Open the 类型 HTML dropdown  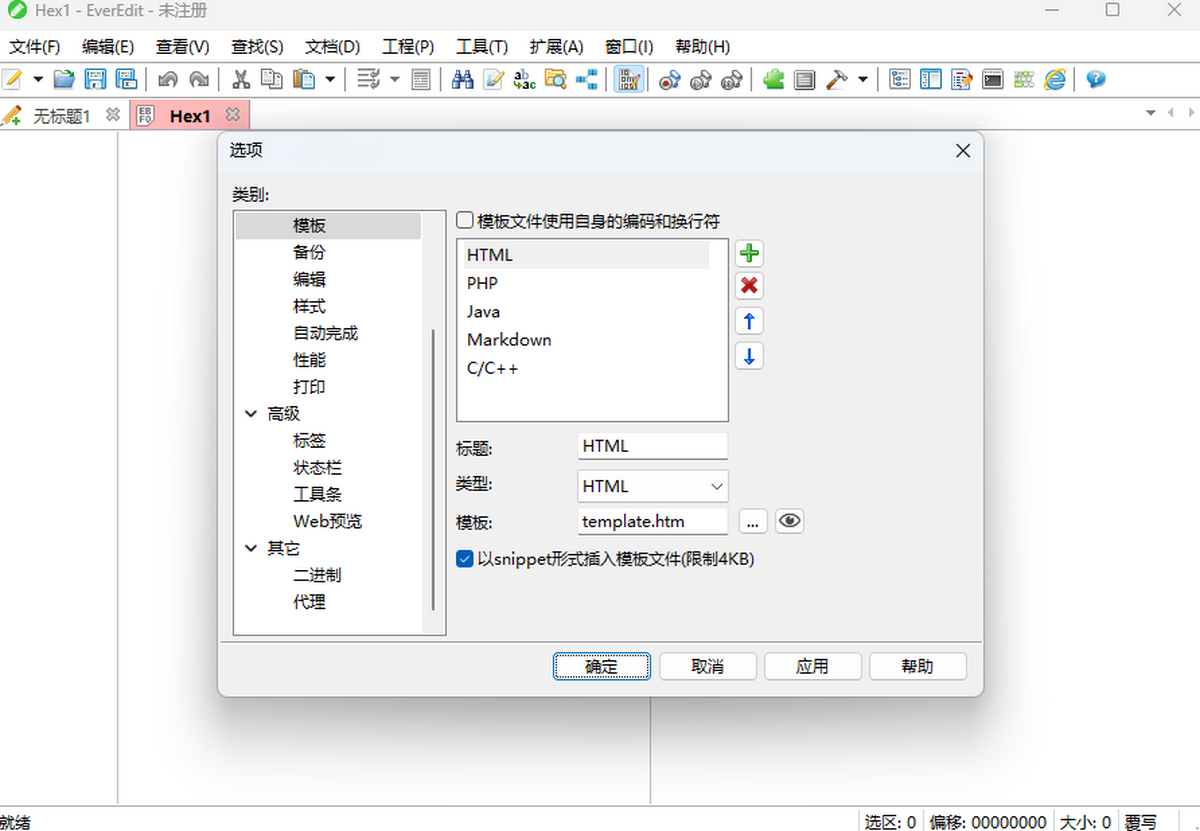[653, 486]
